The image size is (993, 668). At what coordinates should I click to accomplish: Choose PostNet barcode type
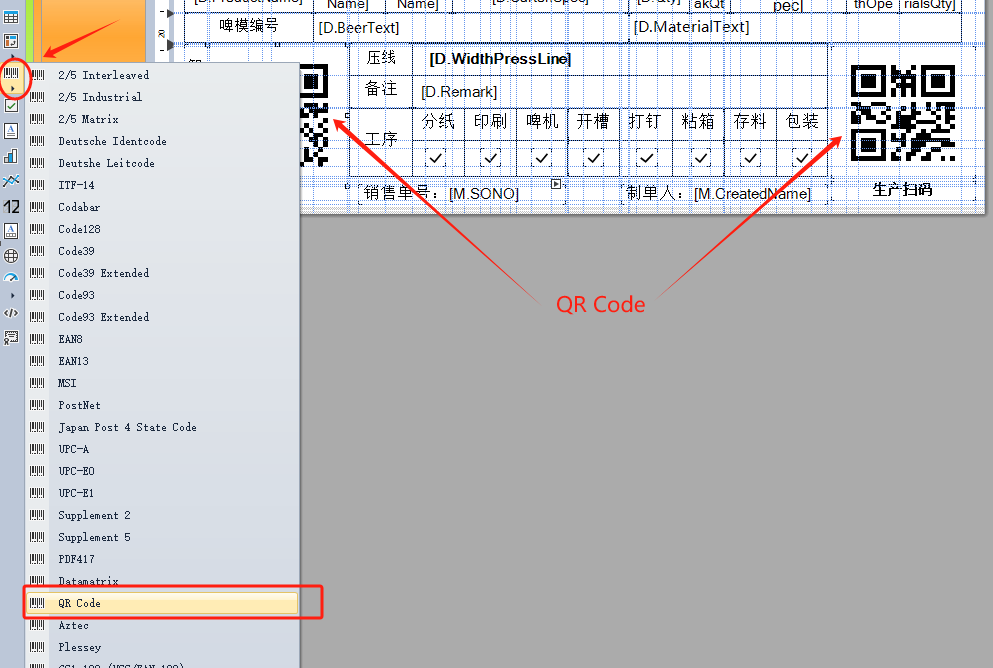tap(162, 405)
